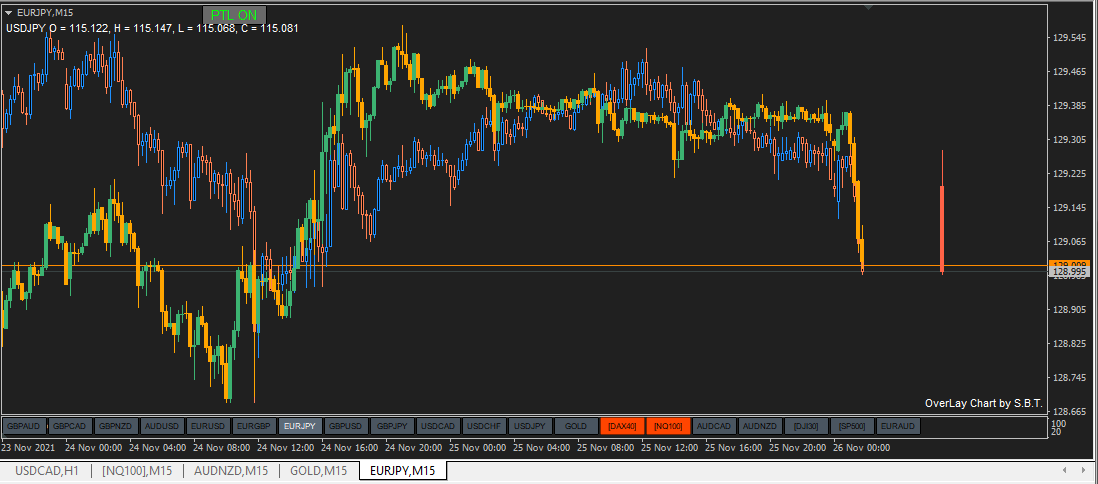
Task: Switch to the GOLD,M15 chart tab
Action: click(x=319, y=471)
